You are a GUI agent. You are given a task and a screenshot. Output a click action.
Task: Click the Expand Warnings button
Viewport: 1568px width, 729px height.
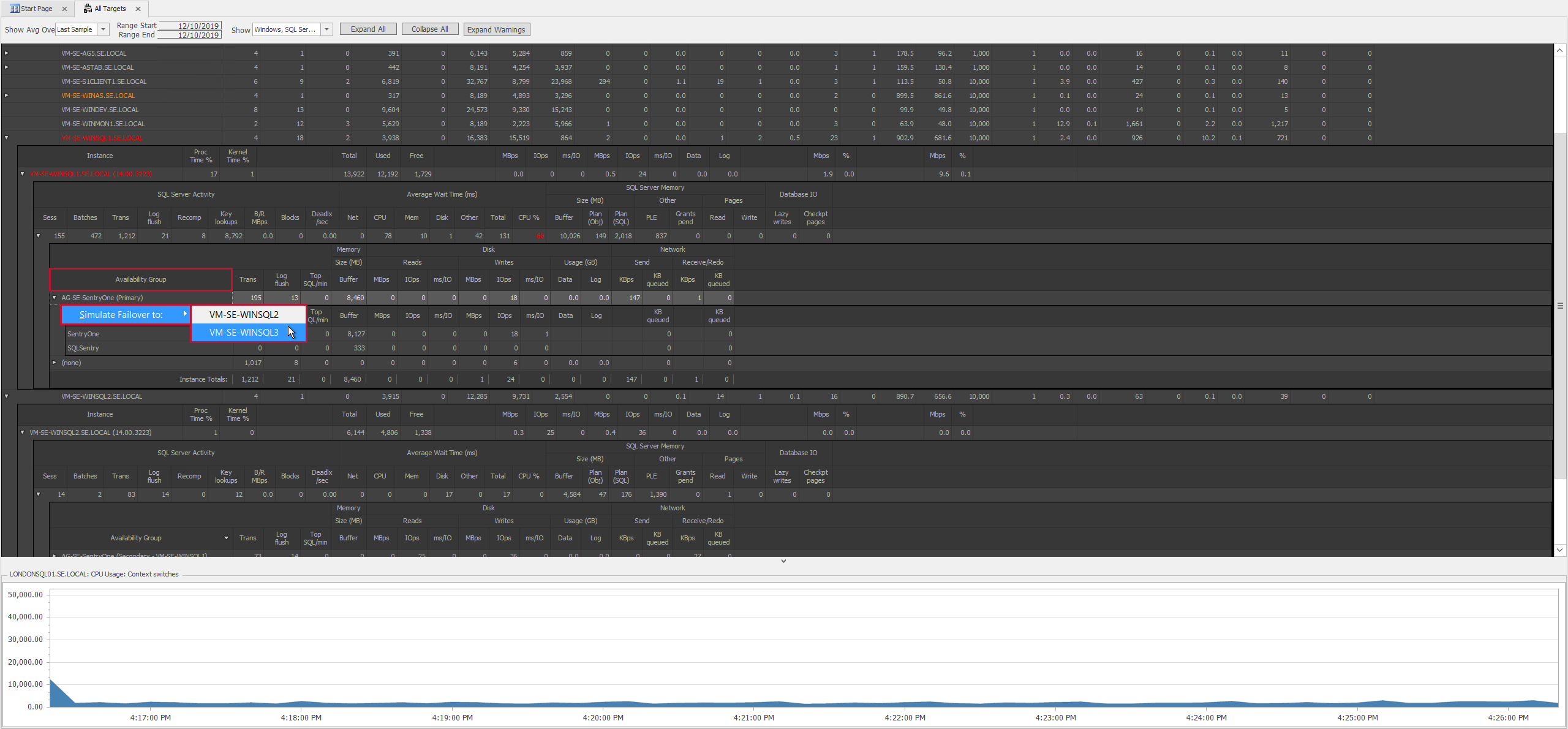[x=496, y=29]
